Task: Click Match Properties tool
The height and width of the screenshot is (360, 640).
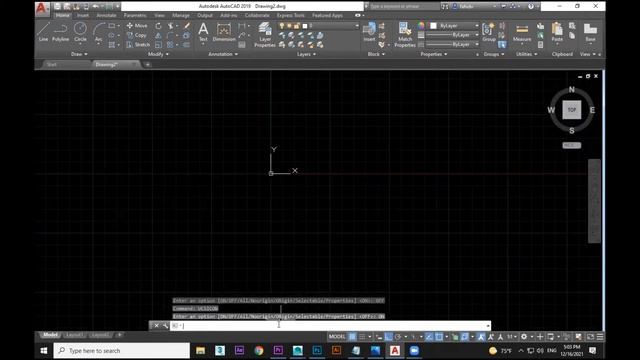Action: pos(405,35)
